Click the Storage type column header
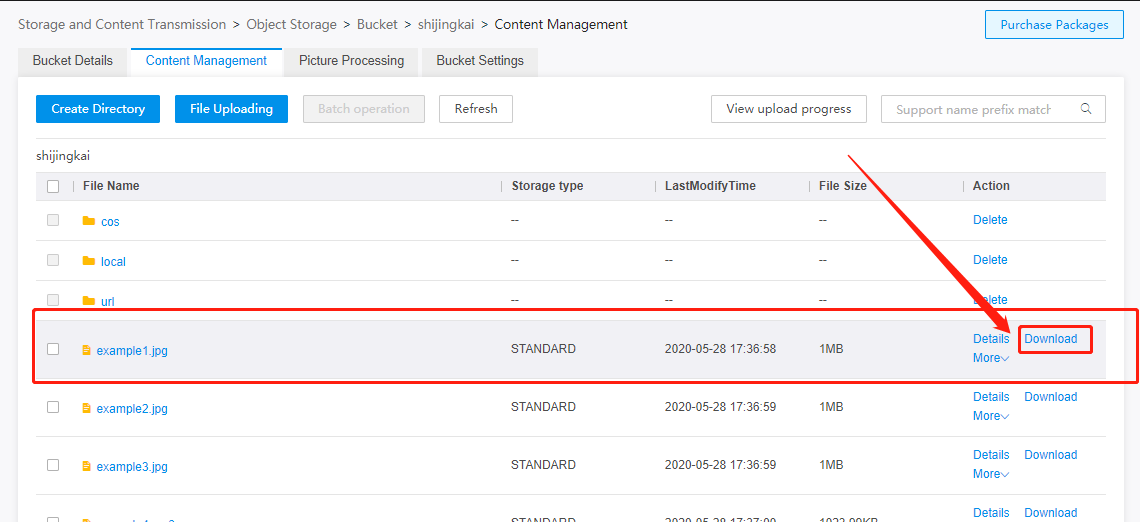Image resolution: width=1140 pixels, height=522 pixels. click(x=547, y=186)
